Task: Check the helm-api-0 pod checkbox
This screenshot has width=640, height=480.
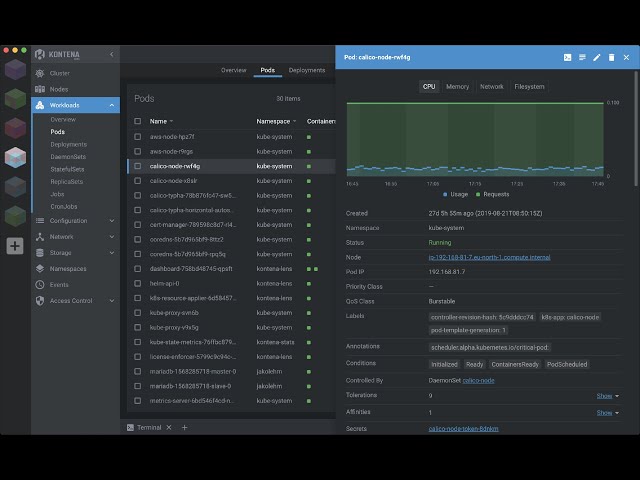Action: (138, 283)
